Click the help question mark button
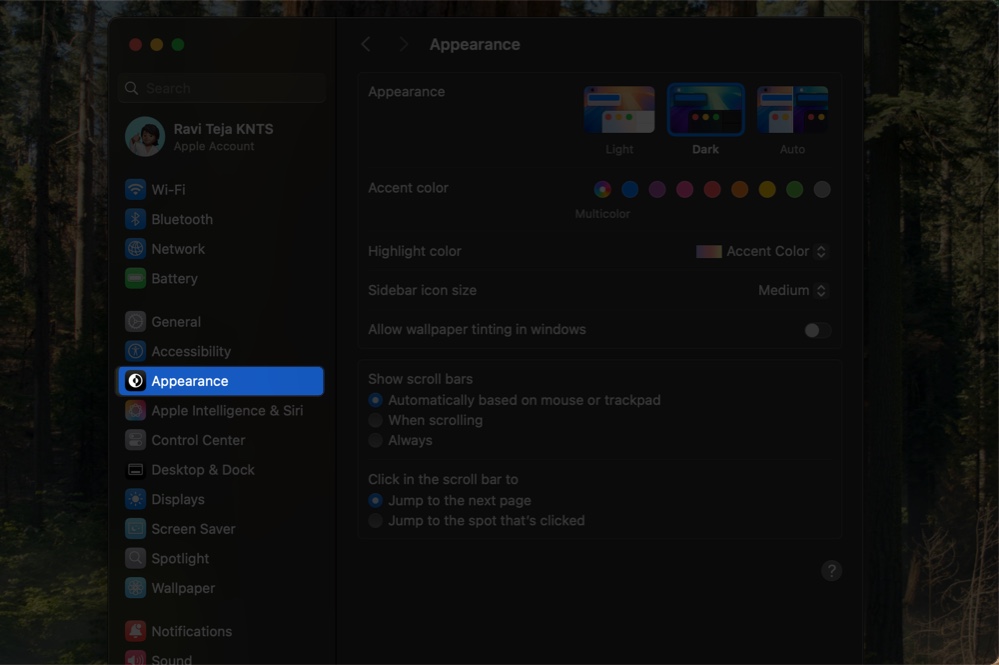 point(831,570)
